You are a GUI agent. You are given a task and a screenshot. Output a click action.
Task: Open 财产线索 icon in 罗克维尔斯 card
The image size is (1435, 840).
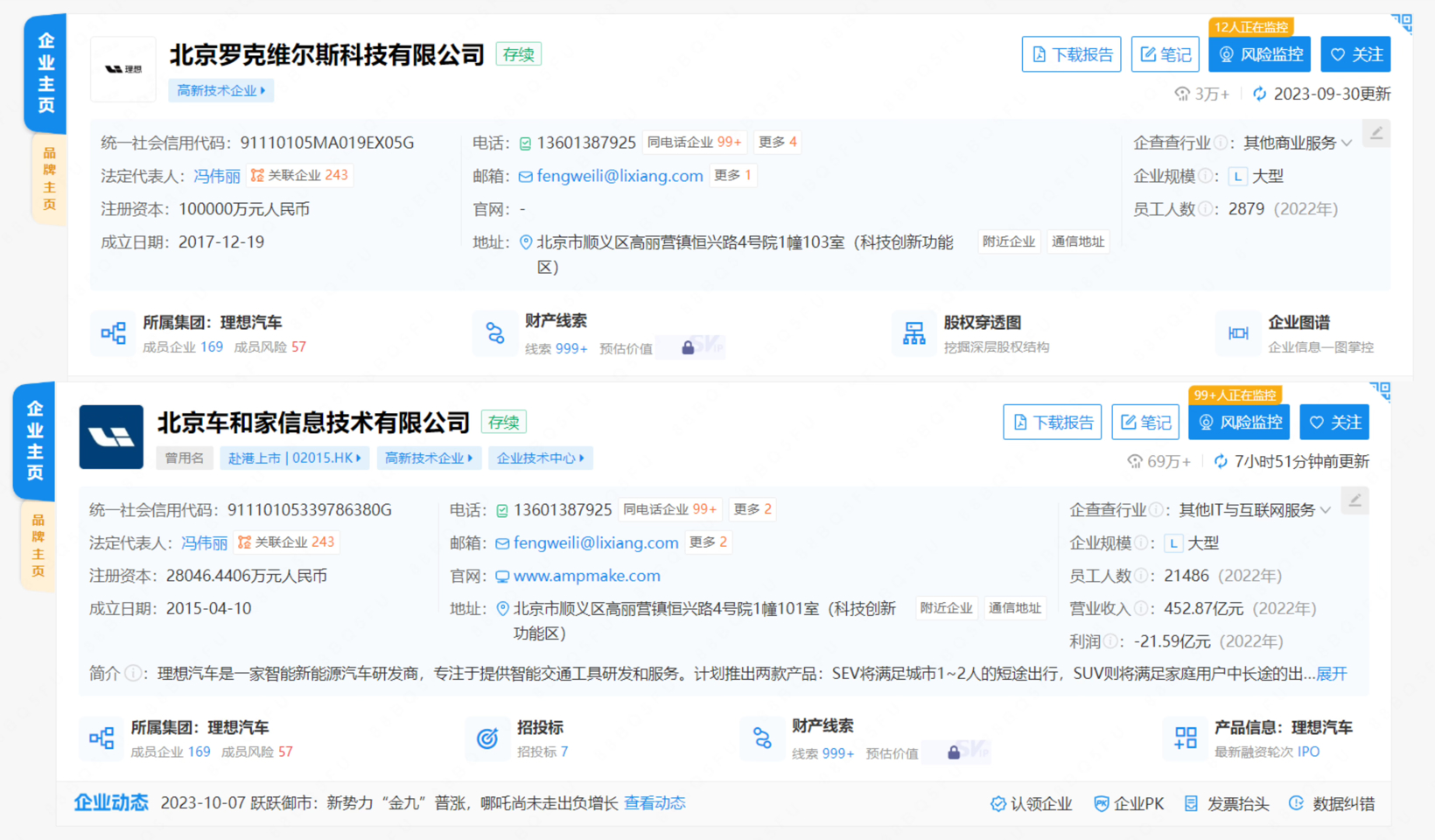click(495, 333)
